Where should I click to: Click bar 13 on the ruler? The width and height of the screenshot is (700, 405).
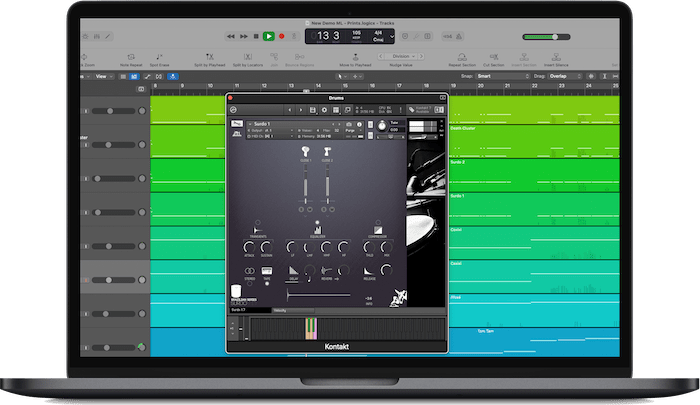point(291,85)
